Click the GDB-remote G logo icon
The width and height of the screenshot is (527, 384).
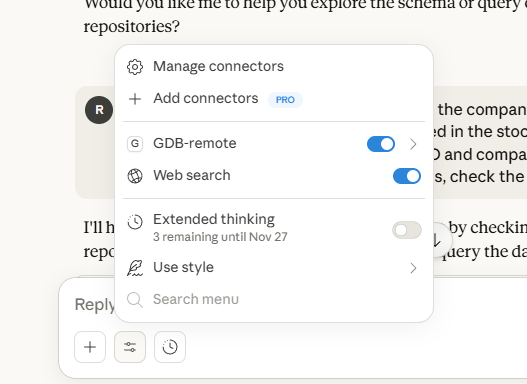pos(135,144)
